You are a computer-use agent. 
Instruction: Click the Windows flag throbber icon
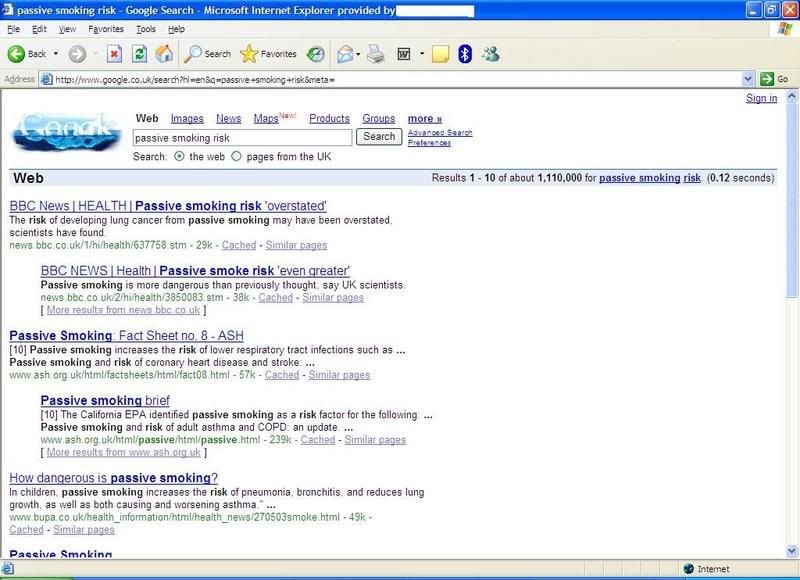pyautogui.click(x=785, y=29)
